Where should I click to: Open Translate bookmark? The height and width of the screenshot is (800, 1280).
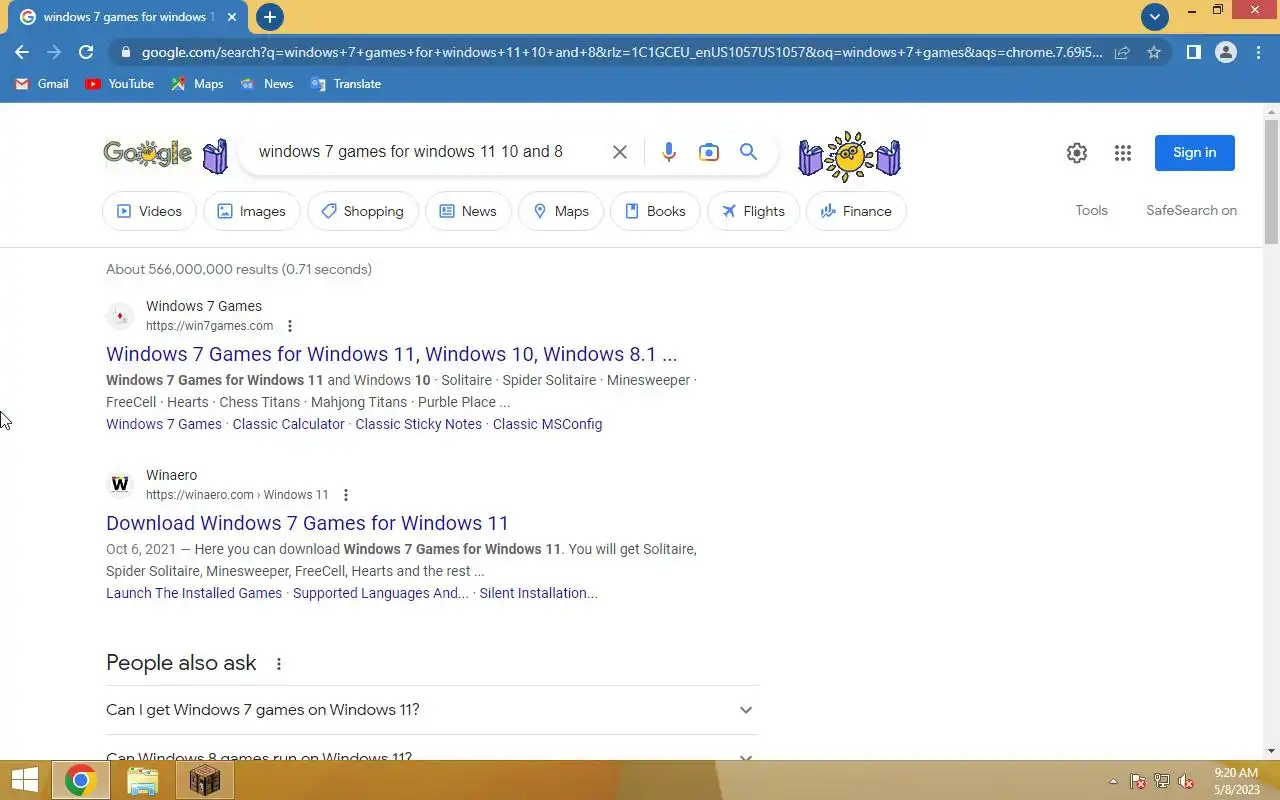[346, 84]
